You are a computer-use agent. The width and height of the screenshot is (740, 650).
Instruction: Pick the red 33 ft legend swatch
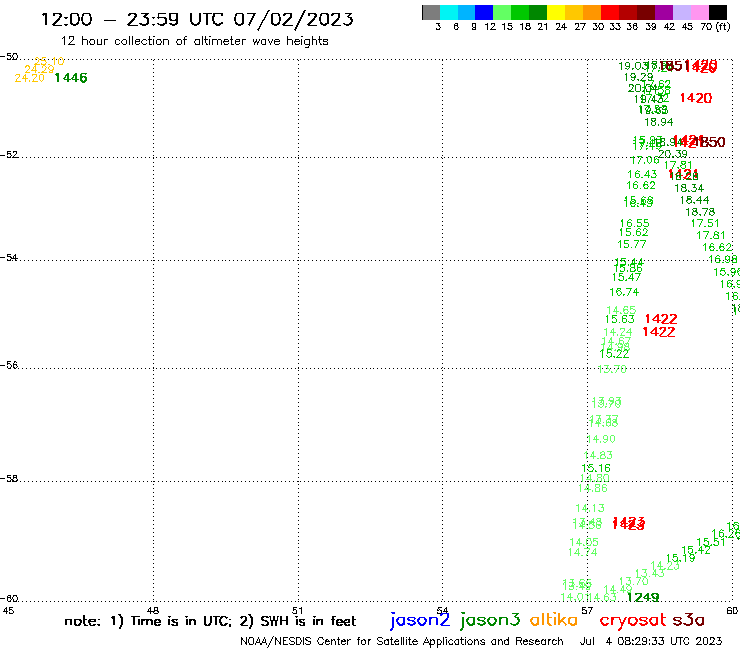point(610,12)
